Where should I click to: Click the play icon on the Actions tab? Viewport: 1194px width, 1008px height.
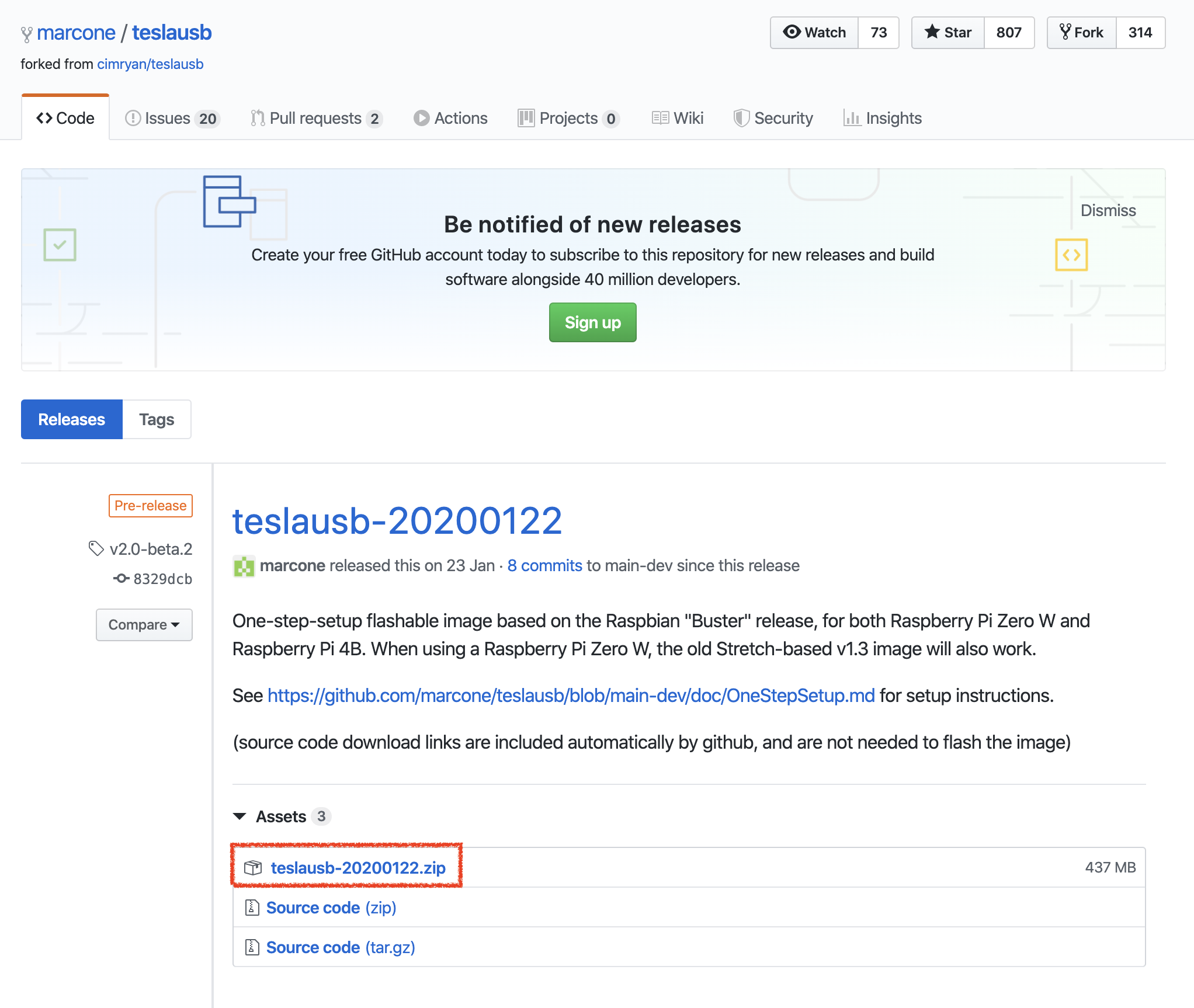[421, 119]
